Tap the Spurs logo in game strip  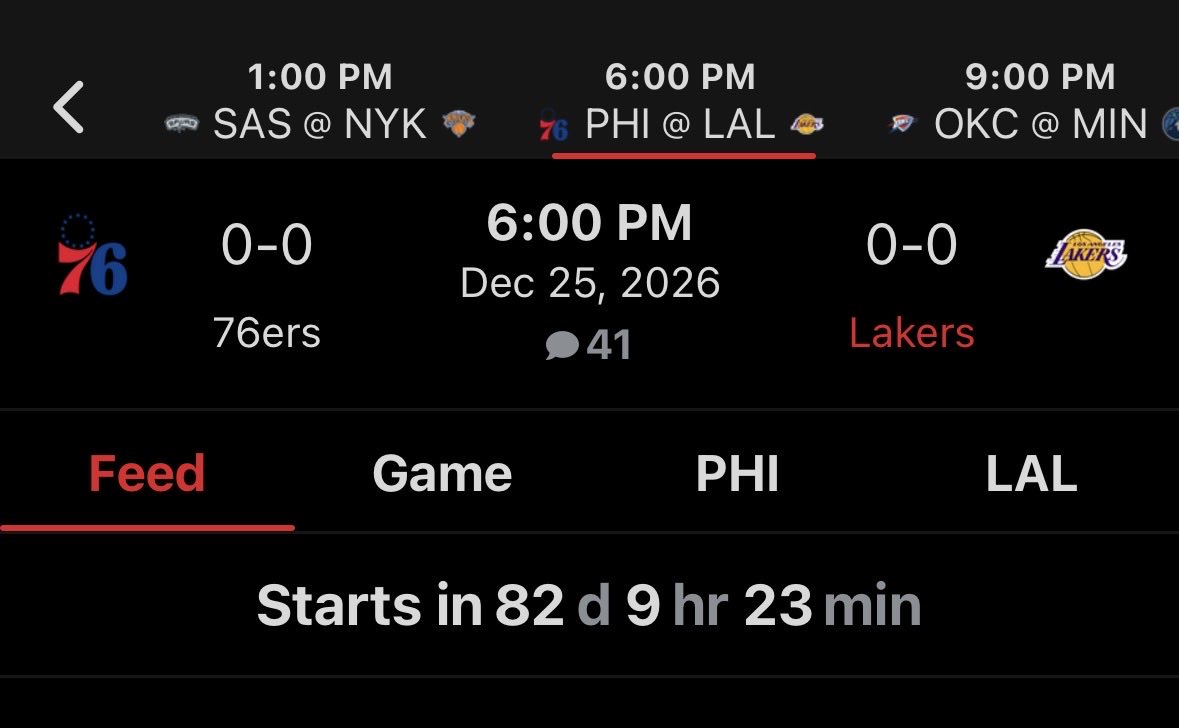182,123
